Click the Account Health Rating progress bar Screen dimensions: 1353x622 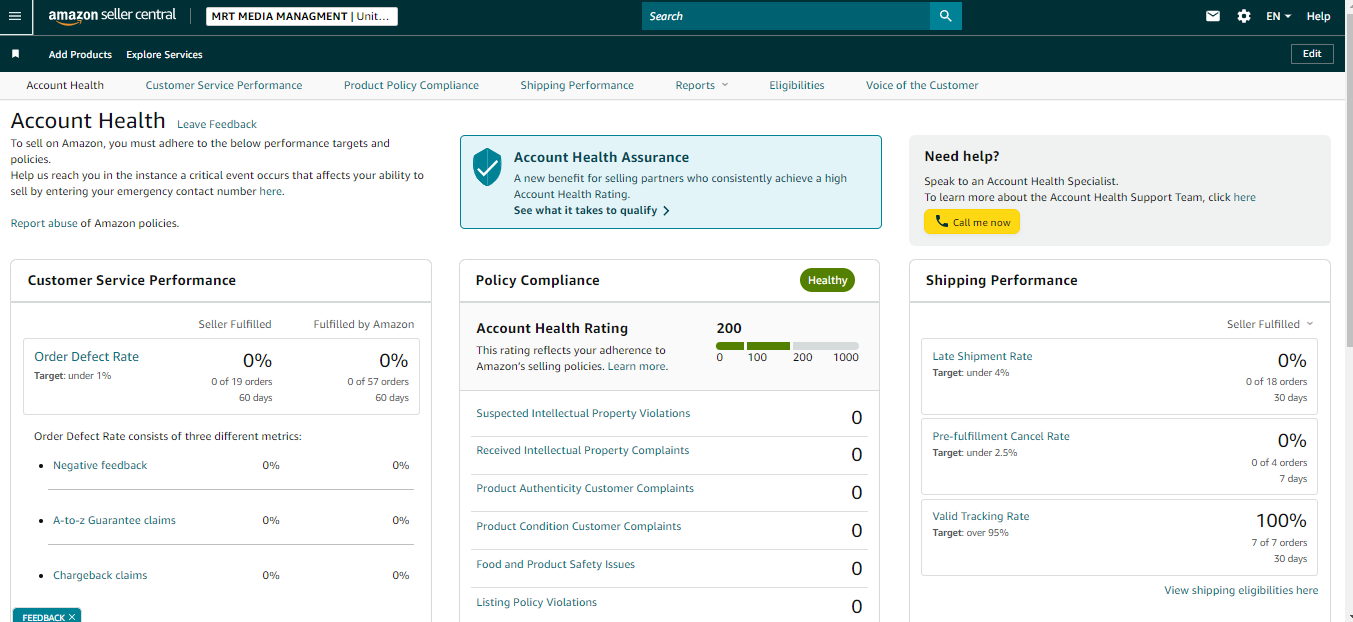[787, 346]
